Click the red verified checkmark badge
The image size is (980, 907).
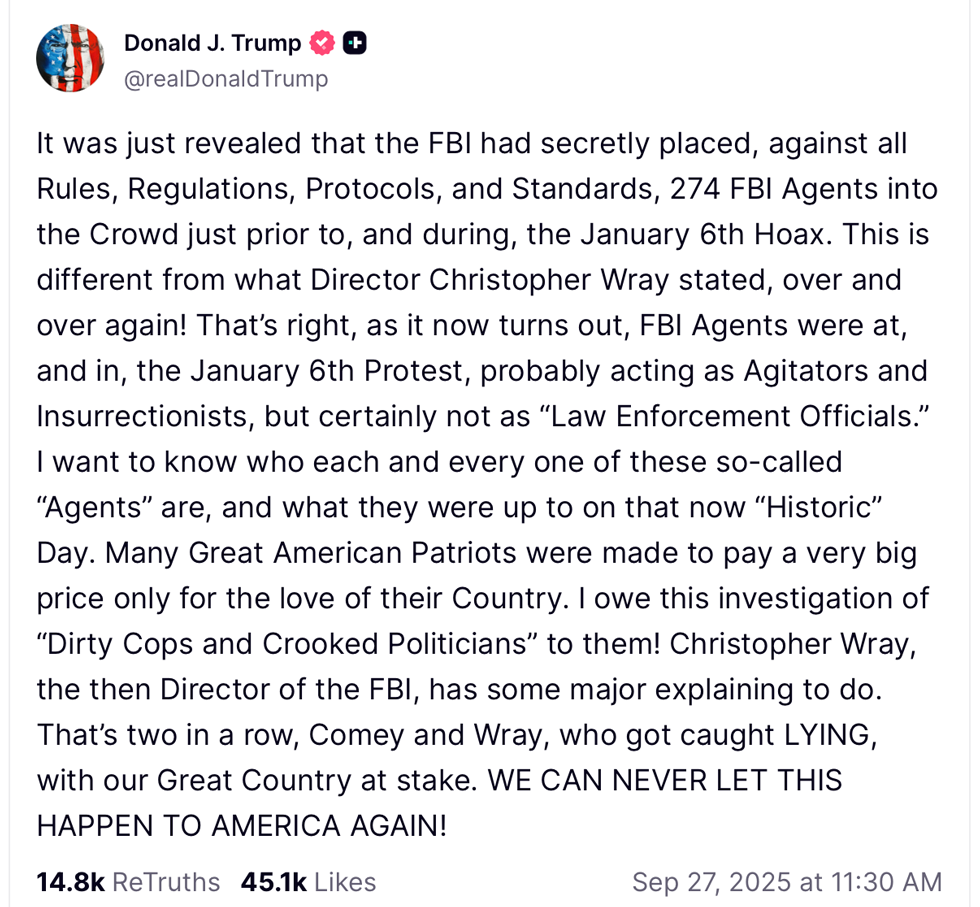point(321,43)
